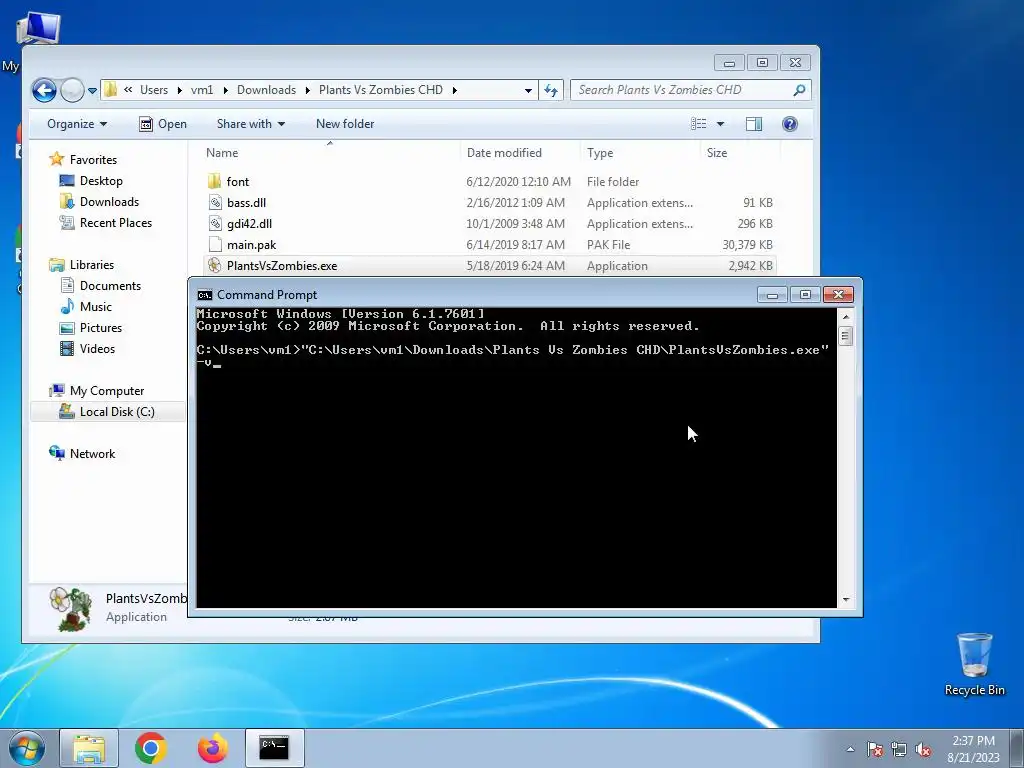Open Windows Explorer from the taskbar

tap(89, 748)
